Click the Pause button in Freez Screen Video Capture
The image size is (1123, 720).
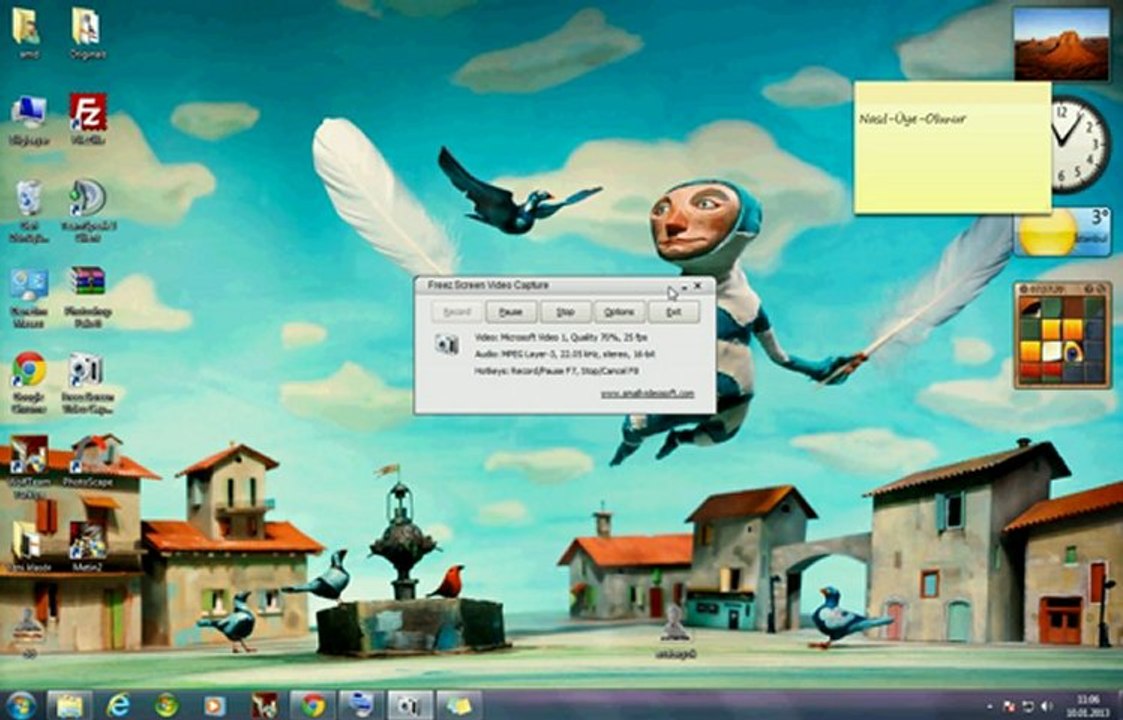coord(511,312)
